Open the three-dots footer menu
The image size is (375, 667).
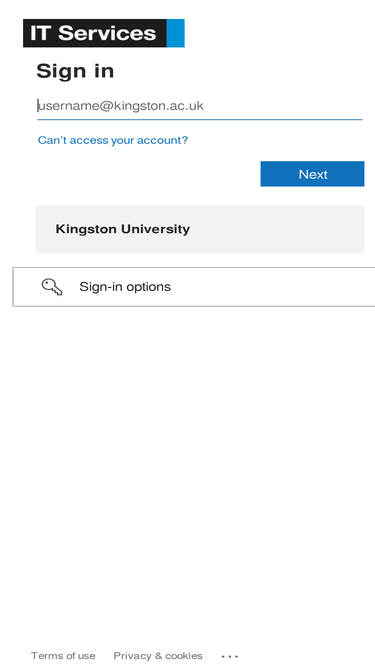coord(230,656)
